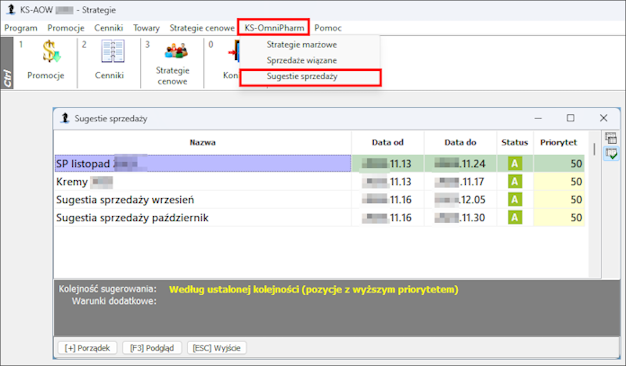Click the green checkmark filter icon
Screen dimensions: 626x366
click(610, 154)
